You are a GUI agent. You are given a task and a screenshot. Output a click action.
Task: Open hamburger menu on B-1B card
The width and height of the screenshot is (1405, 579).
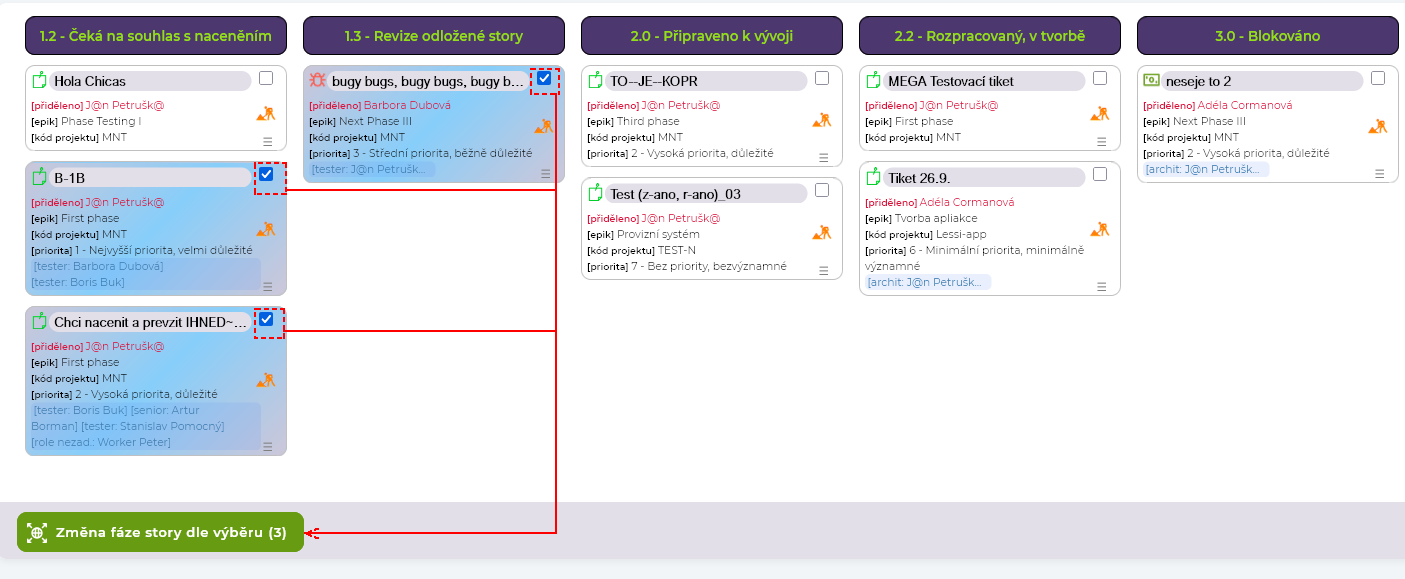pos(267,286)
